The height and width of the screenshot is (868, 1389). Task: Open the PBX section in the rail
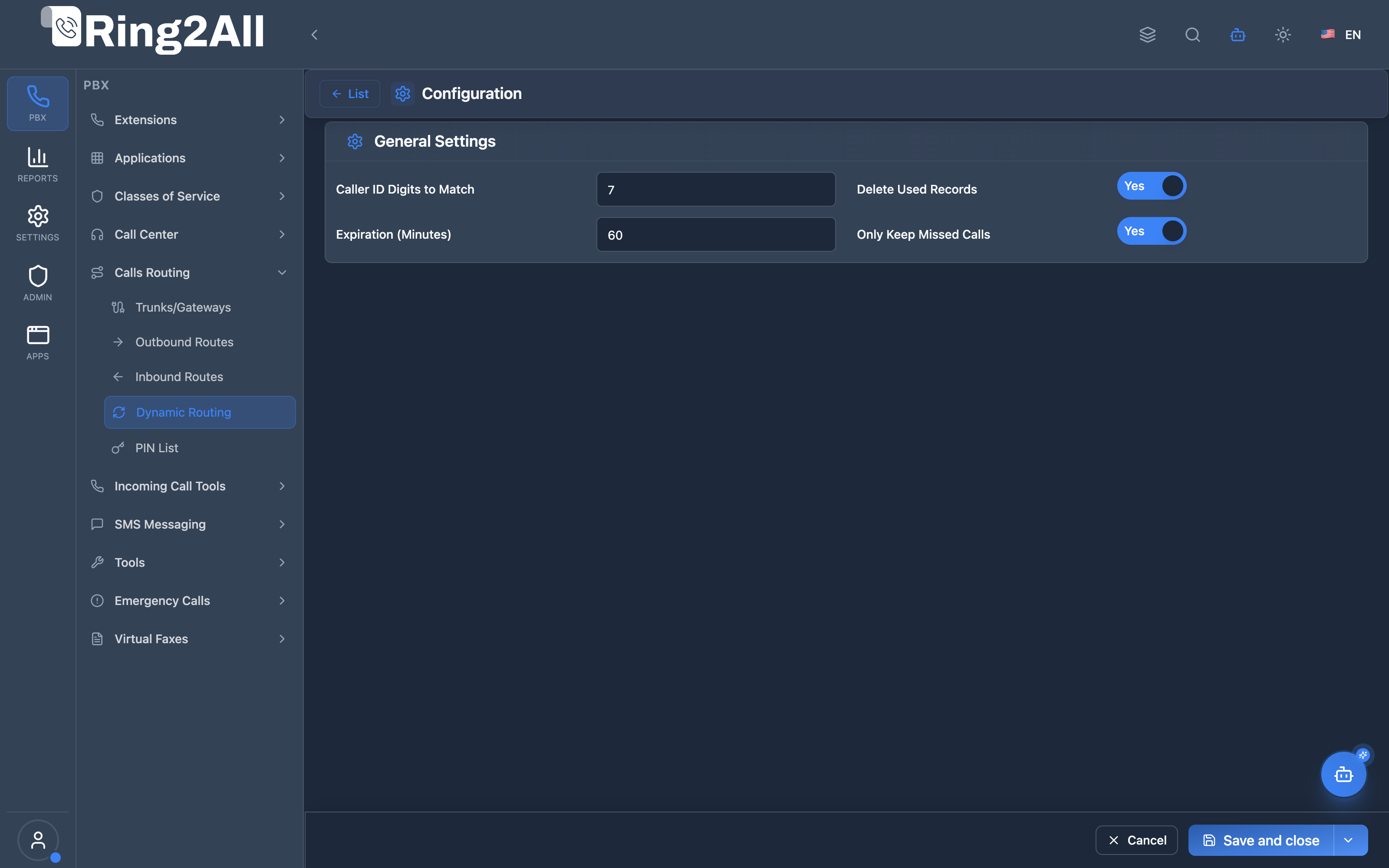pyautogui.click(x=38, y=103)
